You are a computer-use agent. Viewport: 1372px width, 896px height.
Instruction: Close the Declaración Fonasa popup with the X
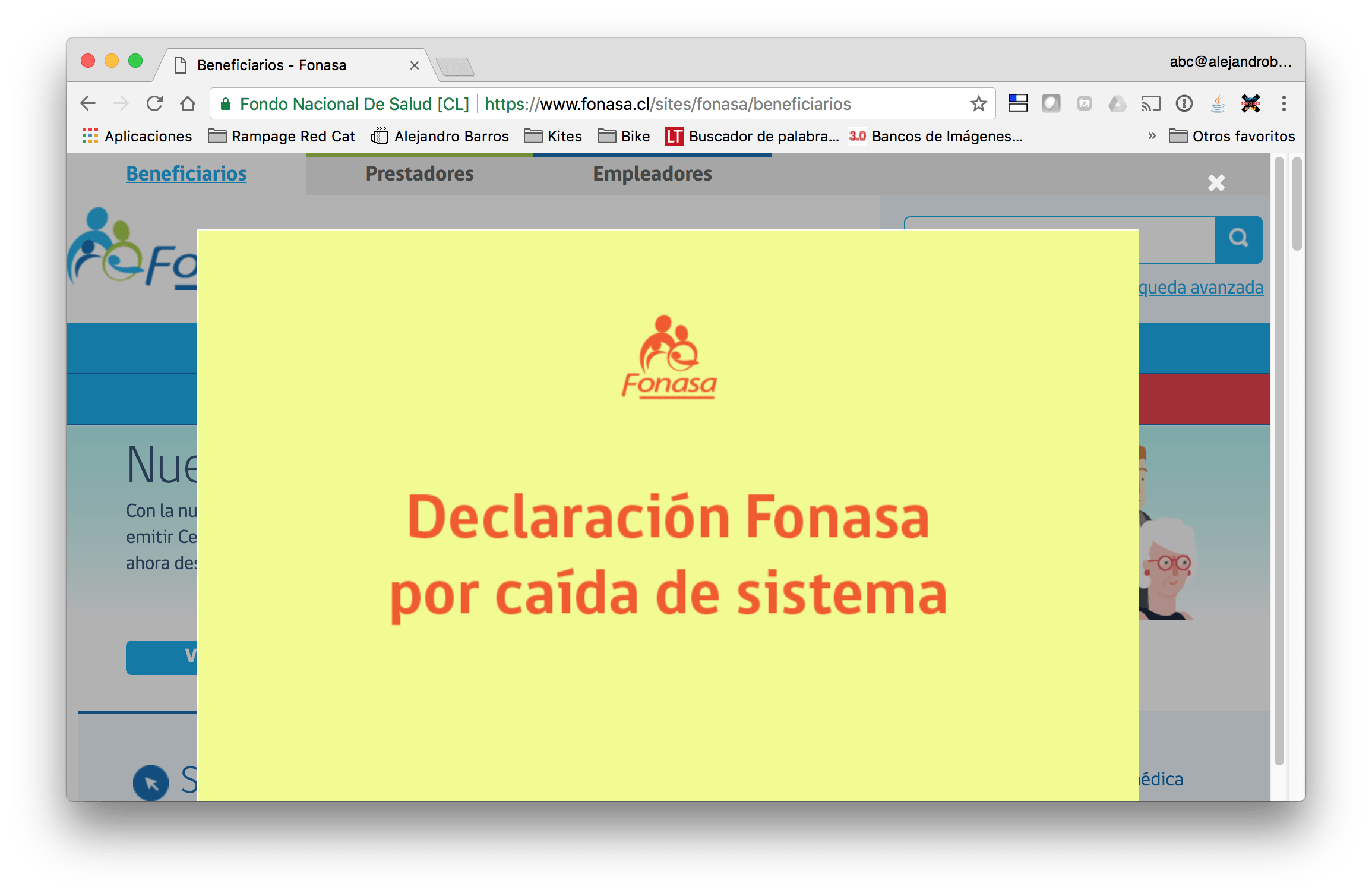point(1216,183)
